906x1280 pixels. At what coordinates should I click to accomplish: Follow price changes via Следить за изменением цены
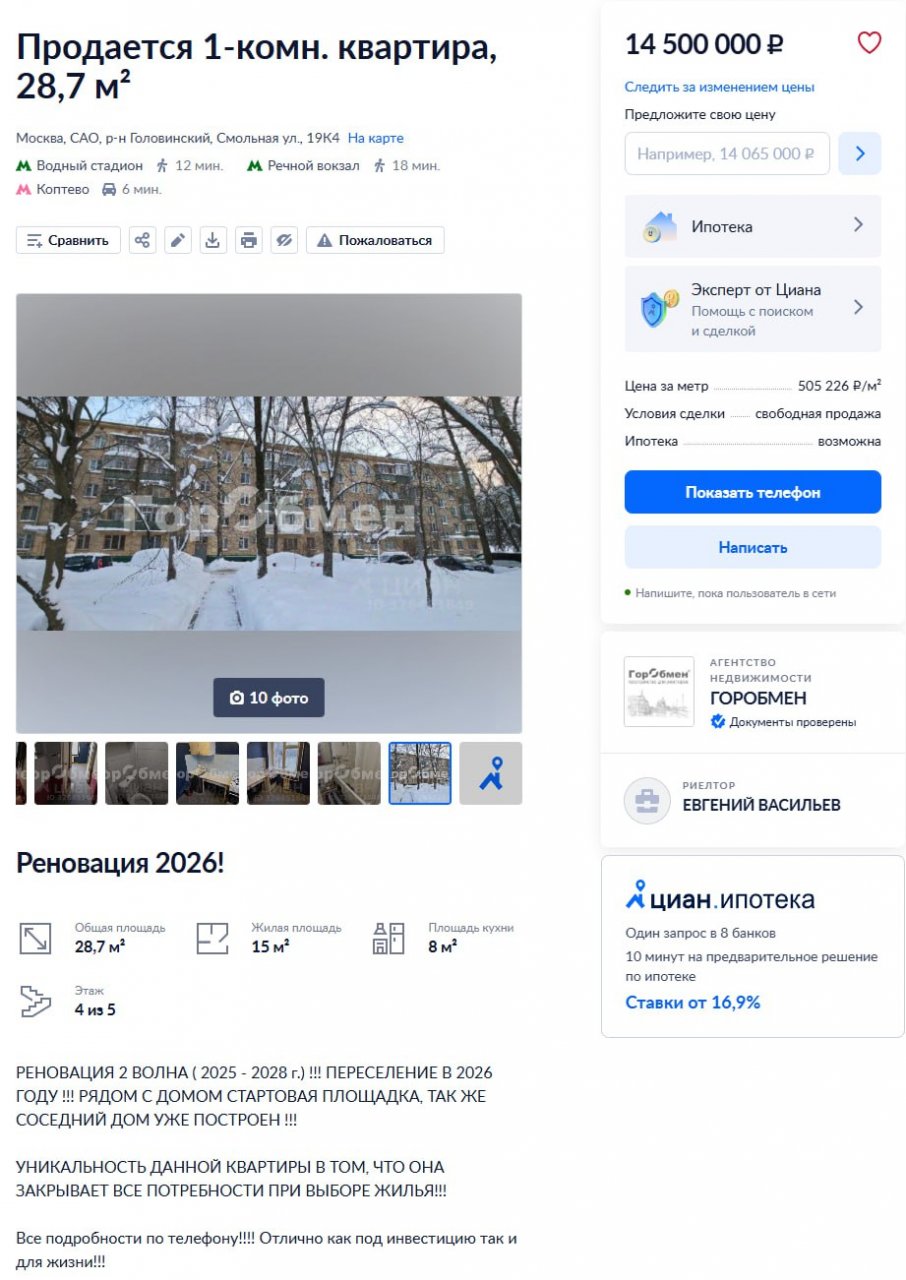[720, 87]
